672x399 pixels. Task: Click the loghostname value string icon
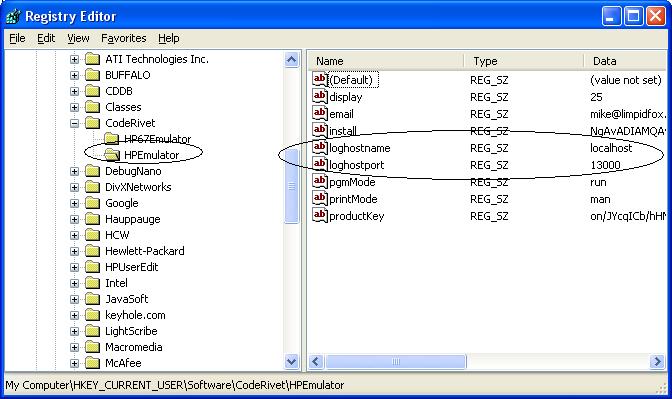[x=320, y=148]
